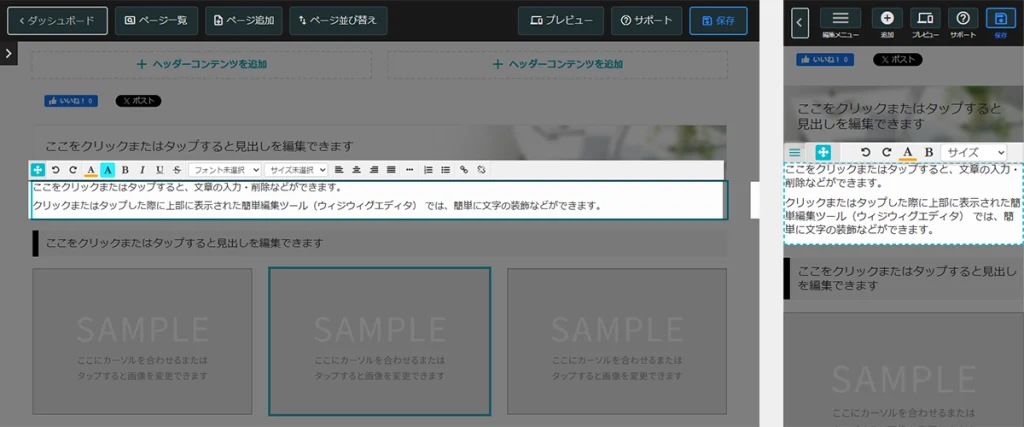This screenshot has height=427, width=1024.
Task: Click the align center icon
Action: [x=356, y=170]
